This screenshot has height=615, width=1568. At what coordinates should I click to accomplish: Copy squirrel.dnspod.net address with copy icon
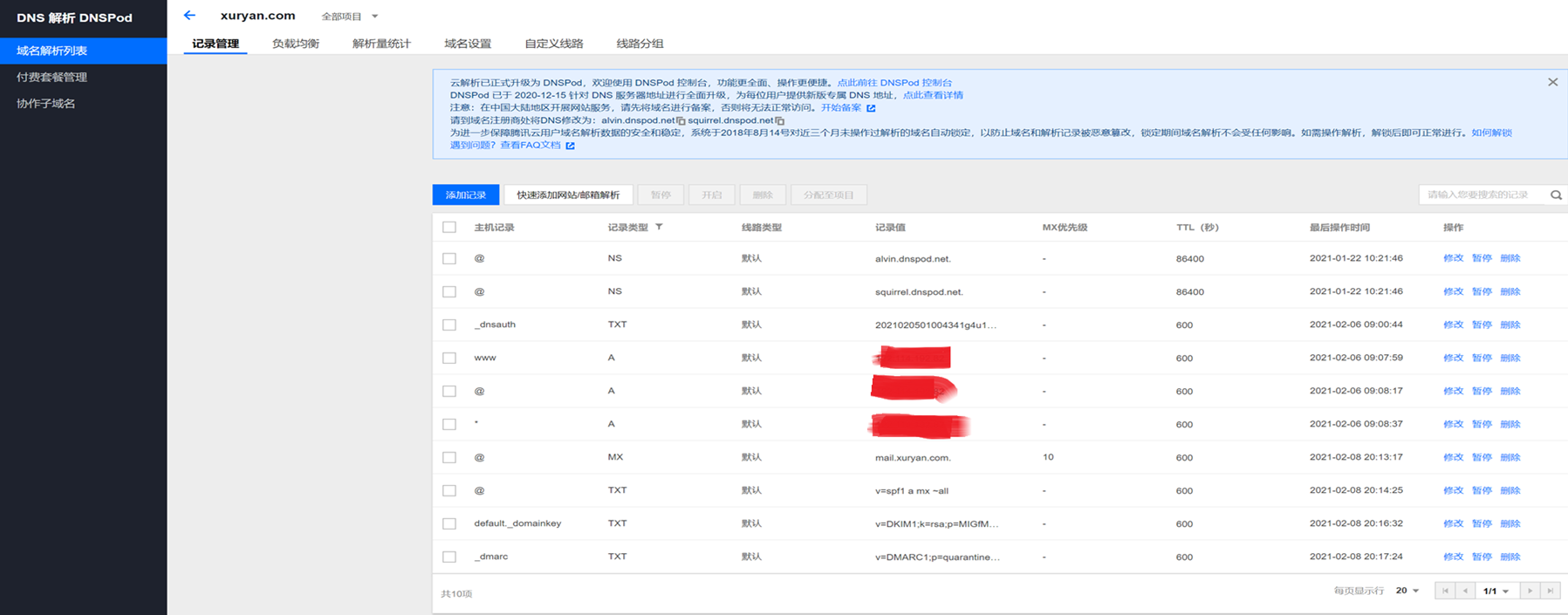[780, 120]
